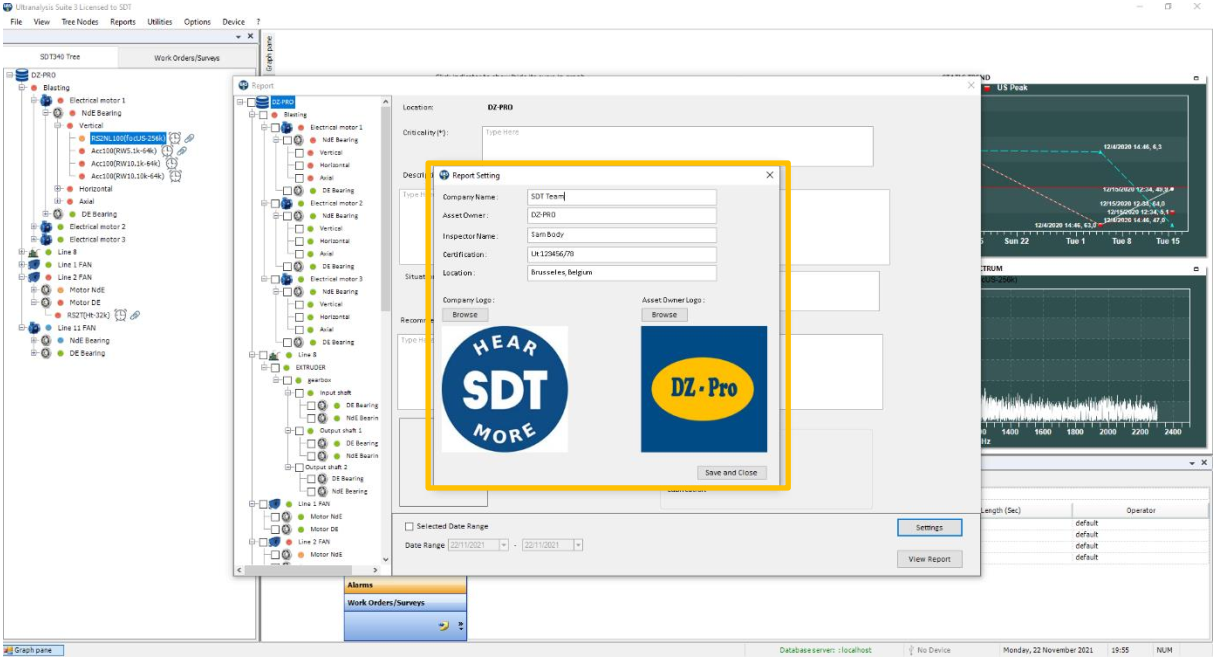The height and width of the screenshot is (660, 1215).
Task: Tick the Blasting checkbox in Report tree
Action: click(263, 115)
